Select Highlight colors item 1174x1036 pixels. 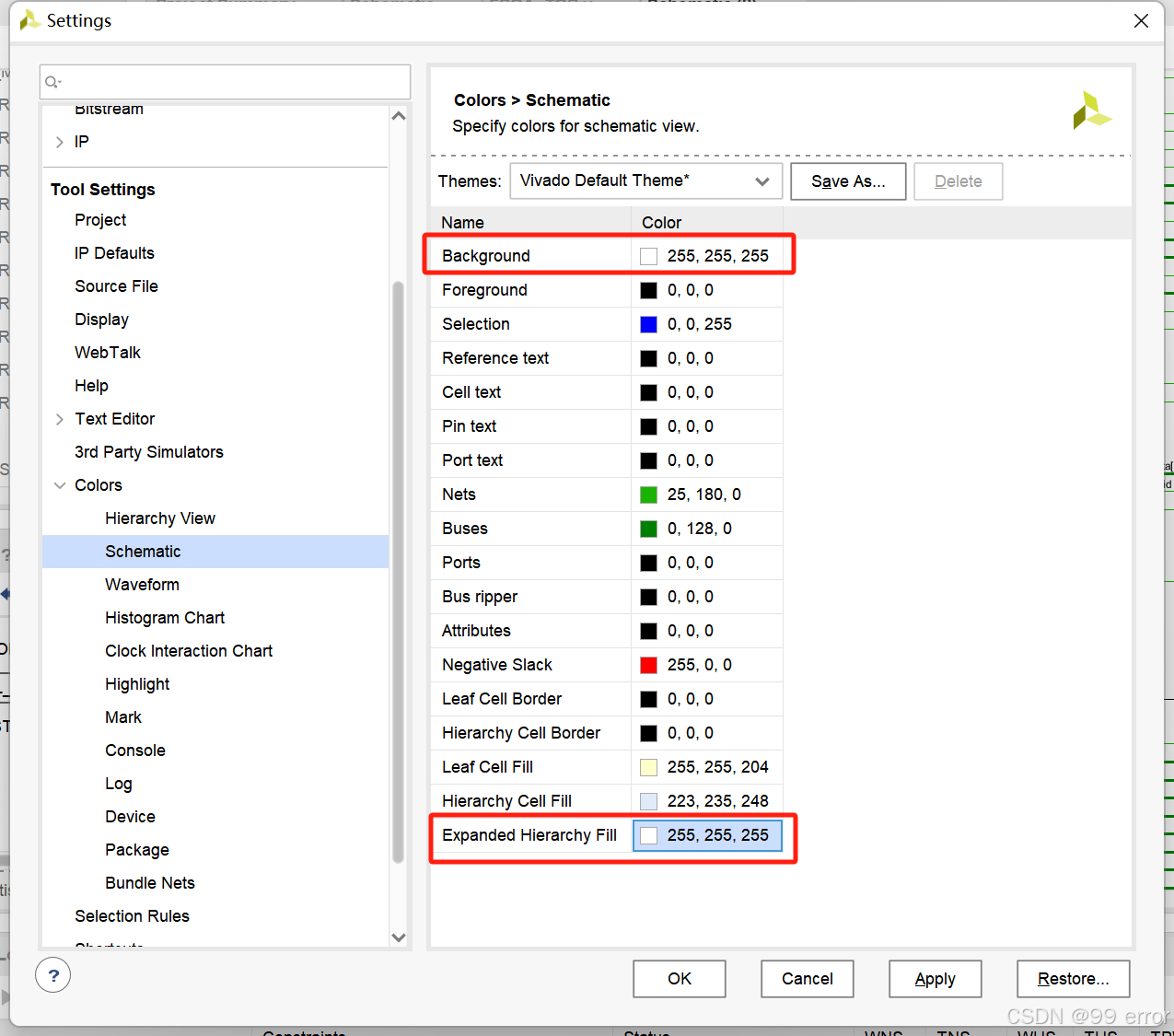tap(137, 684)
